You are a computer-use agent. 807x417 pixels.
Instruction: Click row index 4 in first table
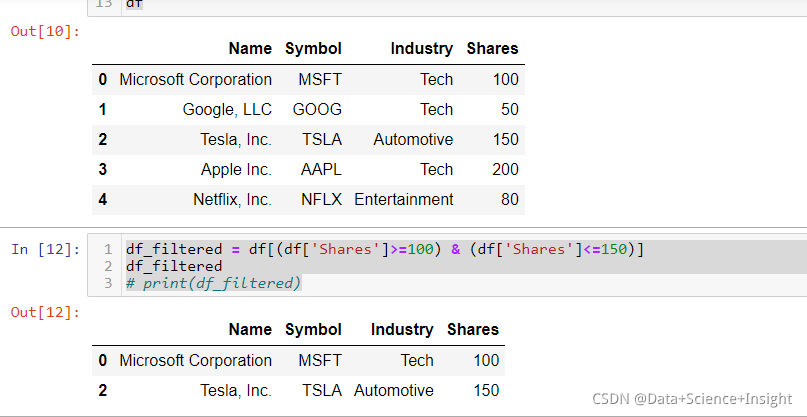102,199
